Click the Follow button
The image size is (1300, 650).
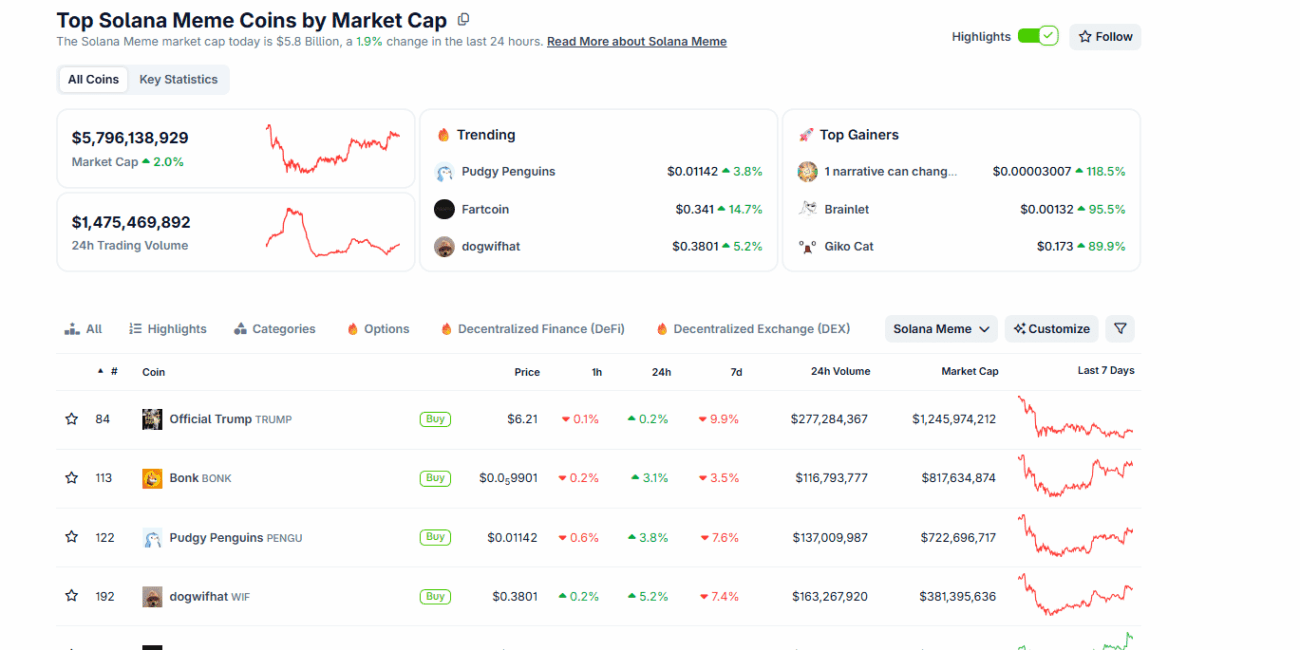pos(1105,37)
